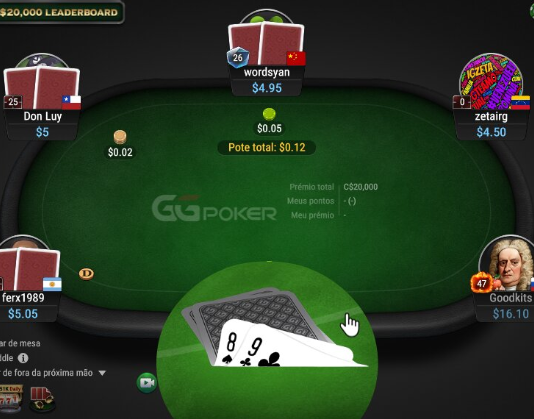Click Goodkits' level 47 flame badge
534x419 pixels.
pyautogui.click(x=482, y=282)
